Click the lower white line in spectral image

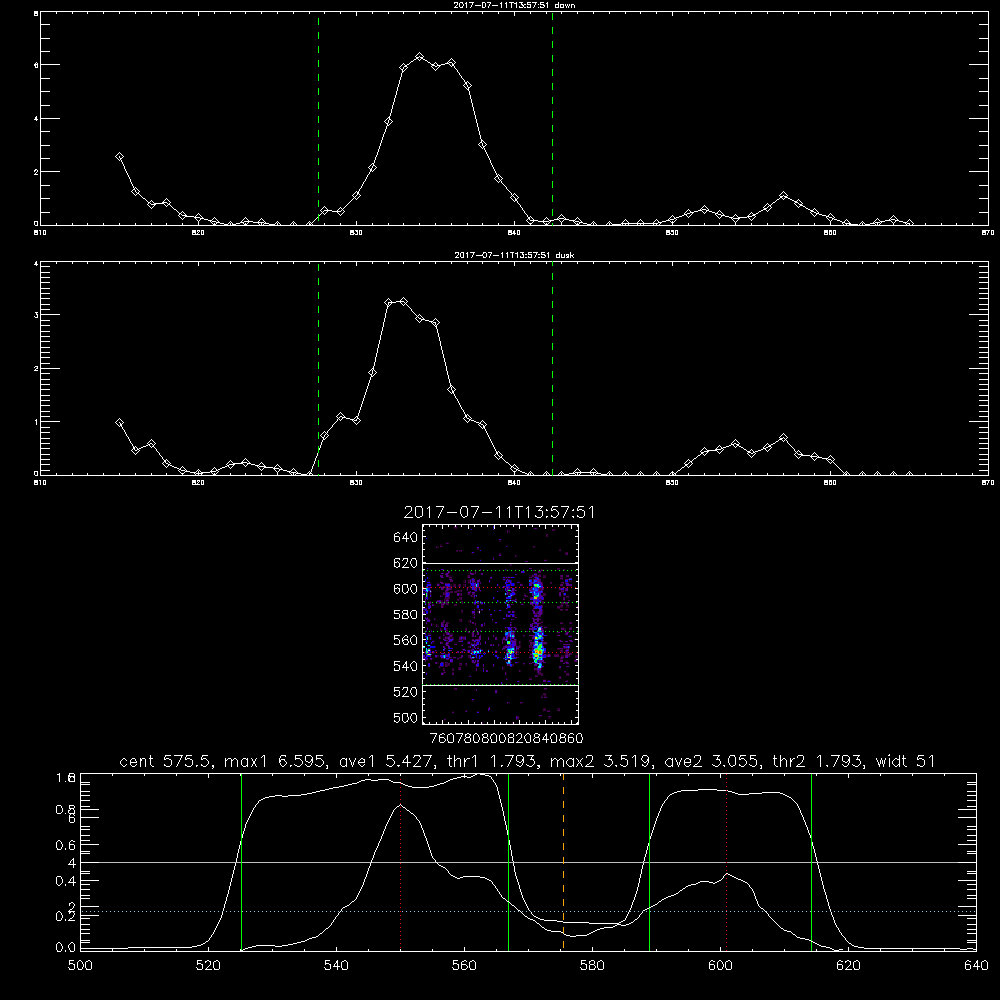pos(500,685)
